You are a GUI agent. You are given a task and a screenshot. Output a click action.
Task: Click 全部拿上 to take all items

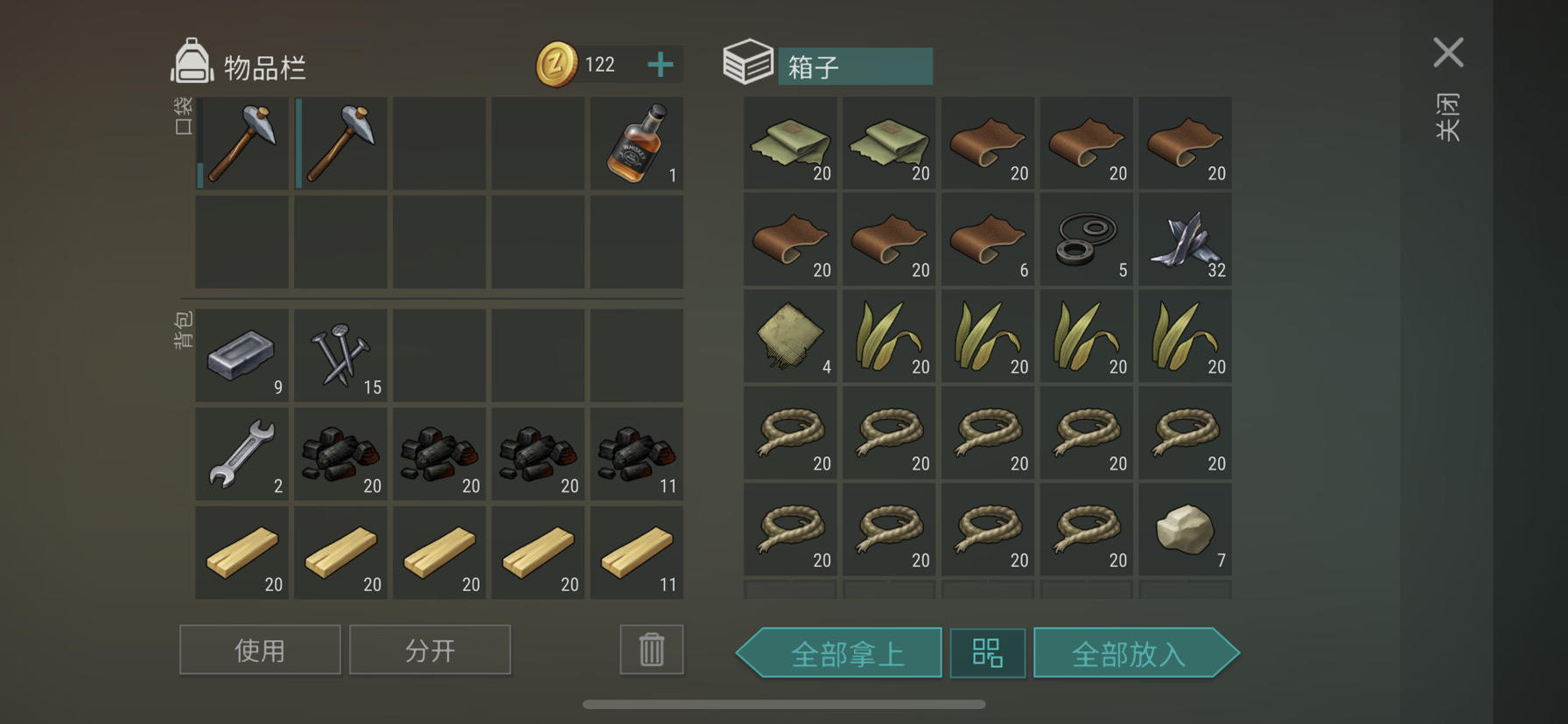(x=839, y=653)
